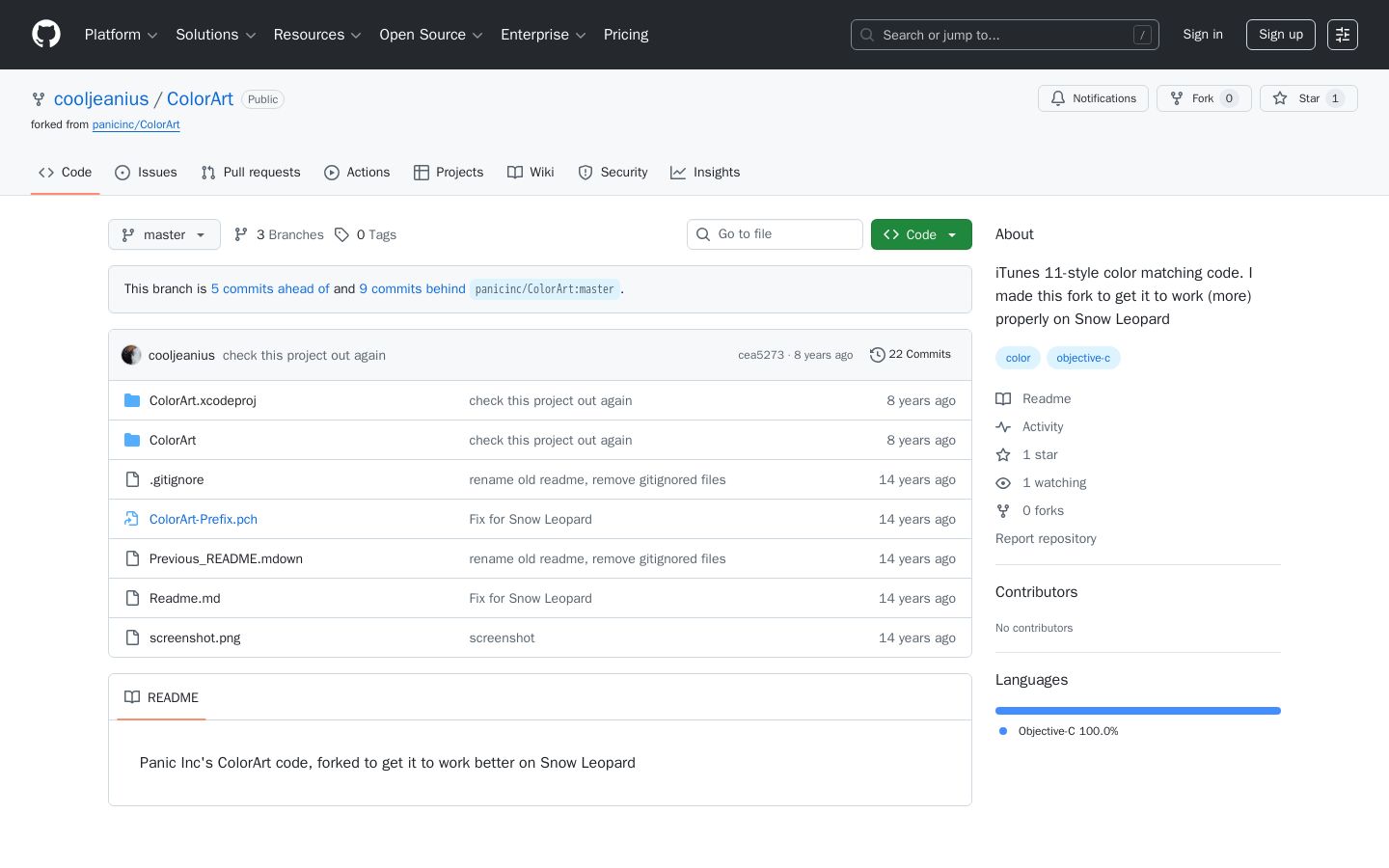Open the cooljeanius owner link
1389x868 pixels.
[x=101, y=99]
